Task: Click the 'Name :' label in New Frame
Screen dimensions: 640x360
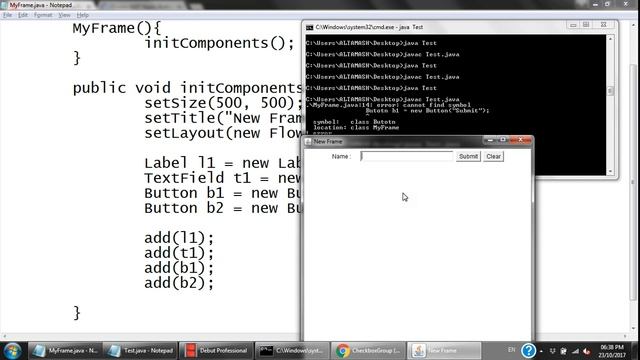Action: pyautogui.click(x=341, y=156)
